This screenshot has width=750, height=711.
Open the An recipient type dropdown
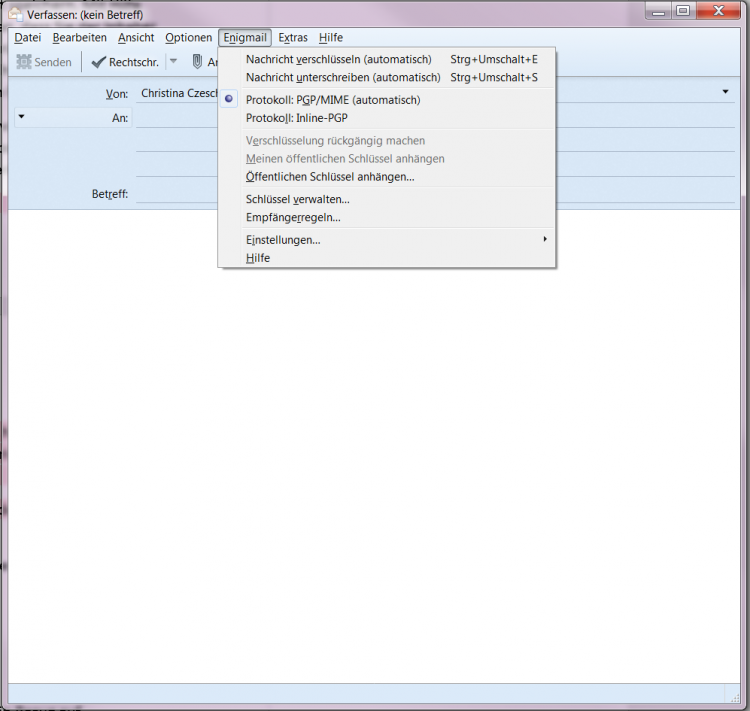pos(22,117)
